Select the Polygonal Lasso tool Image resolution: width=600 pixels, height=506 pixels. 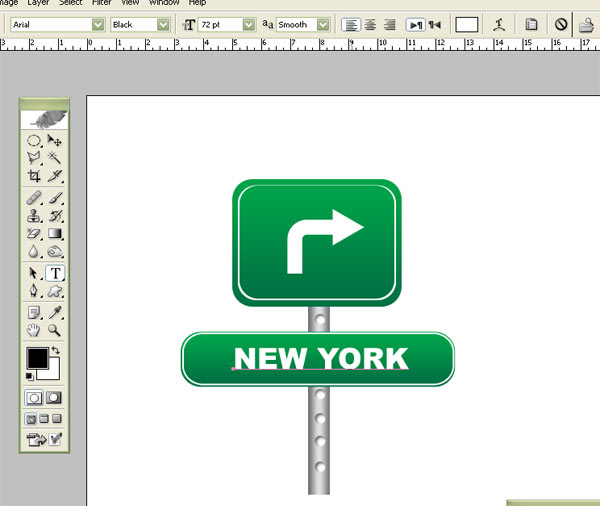click(34, 158)
